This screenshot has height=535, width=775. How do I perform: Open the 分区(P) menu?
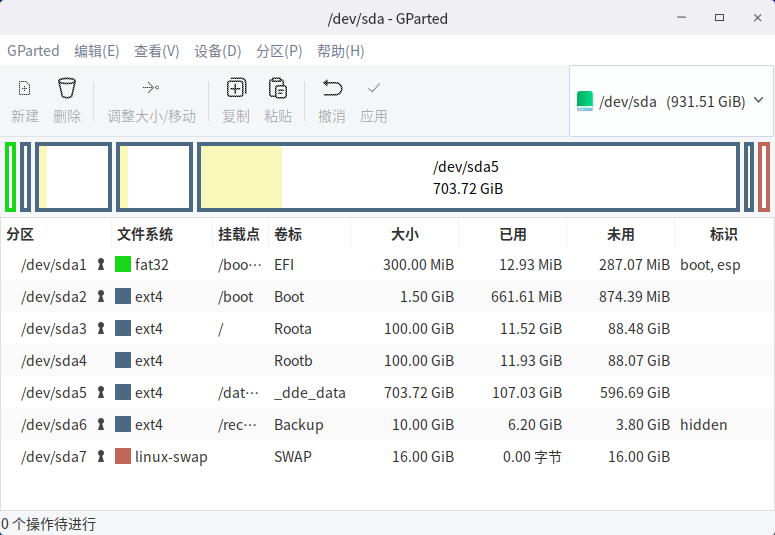pos(279,51)
